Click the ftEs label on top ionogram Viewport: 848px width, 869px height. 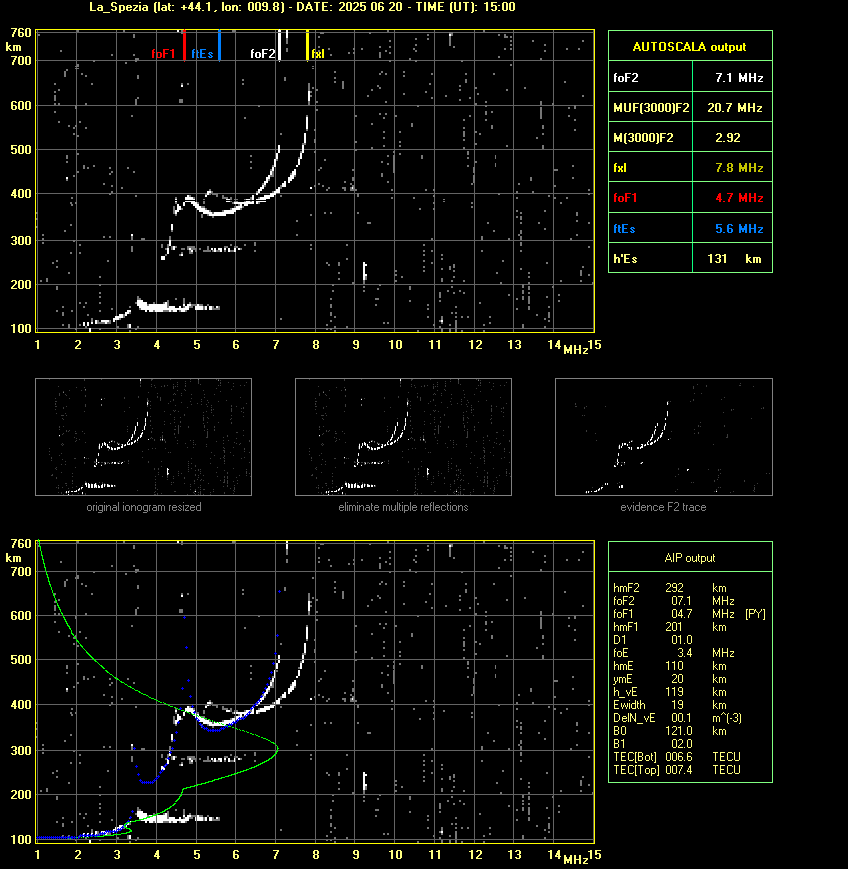202,54
